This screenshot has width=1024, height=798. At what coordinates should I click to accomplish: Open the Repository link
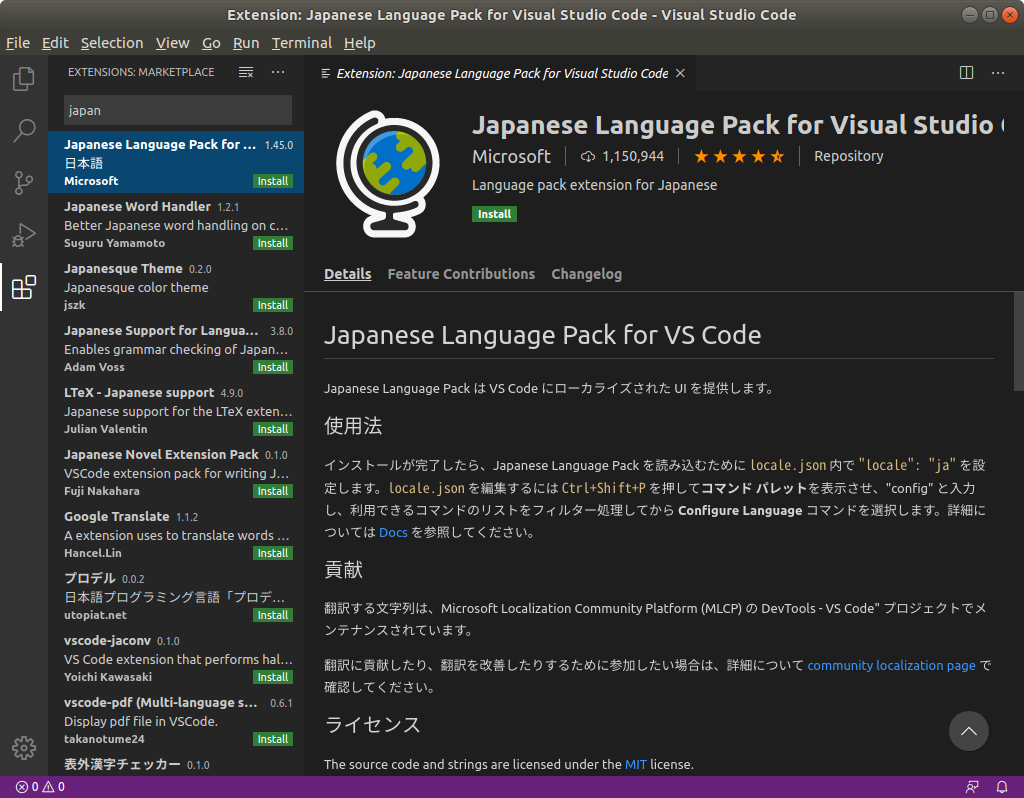point(848,157)
